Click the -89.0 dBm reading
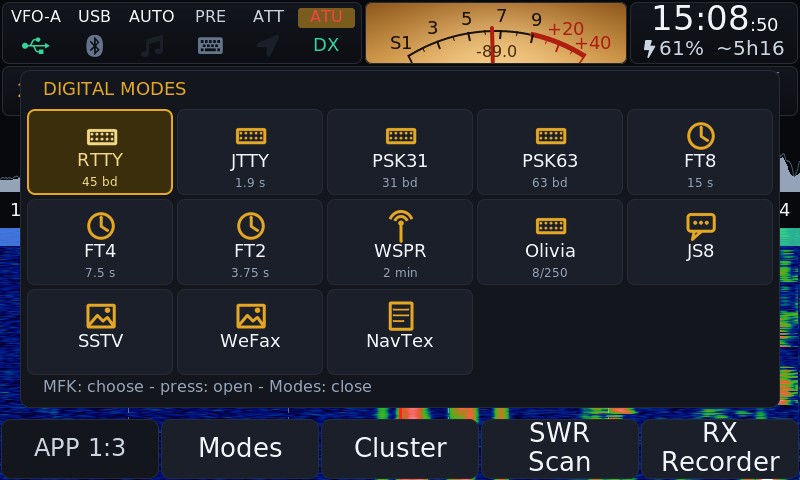The width and height of the screenshot is (800, 480). (x=496, y=52)
